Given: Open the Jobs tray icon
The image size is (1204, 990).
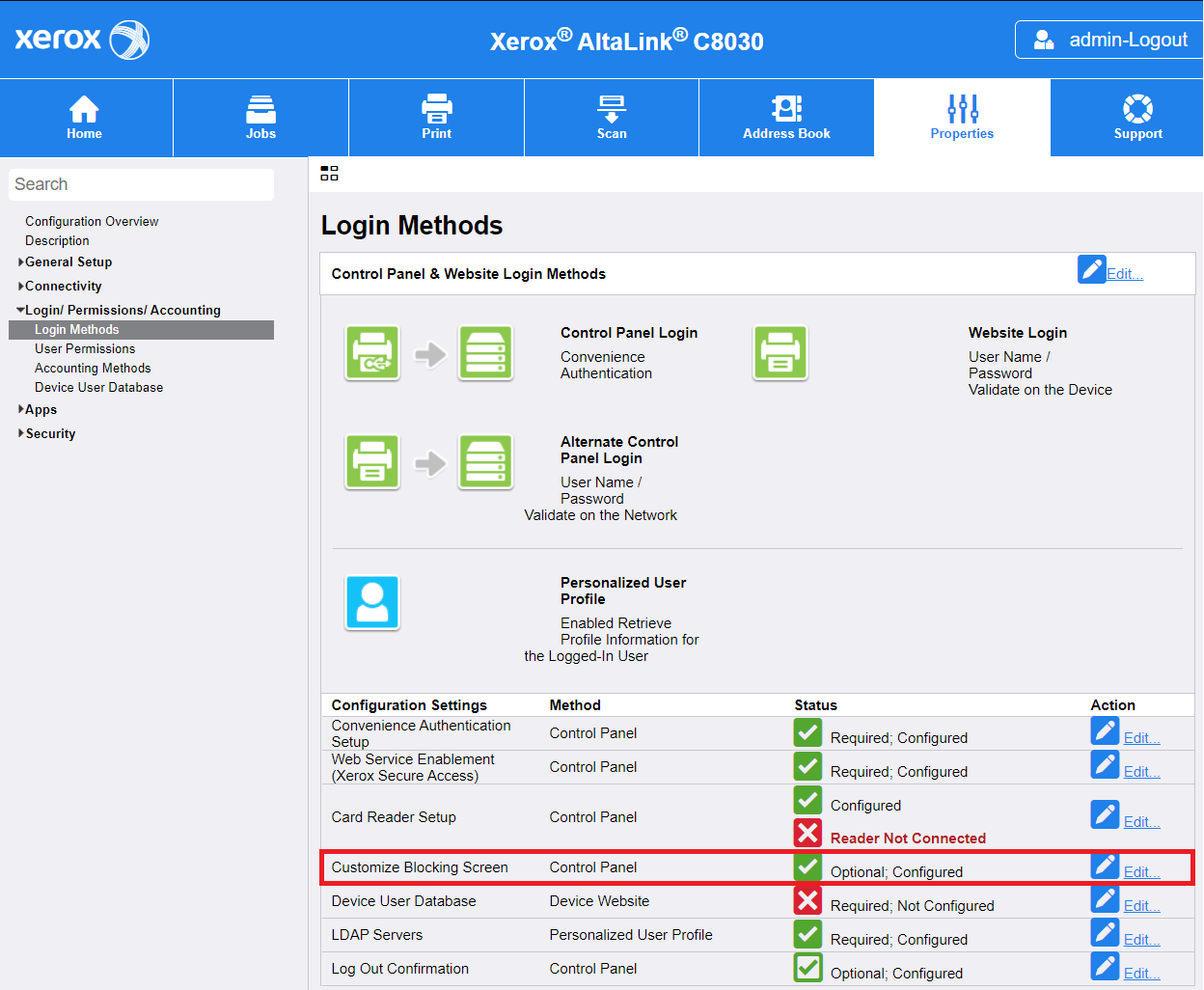Looking at the screenshot, I should [260, 109].
